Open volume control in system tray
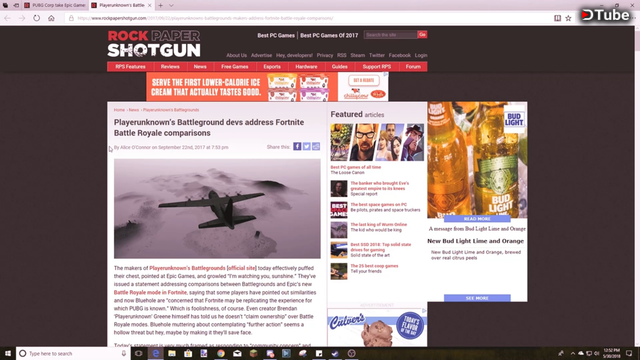The image size is (640, 360). pyautogui.click(x=596, y=353)
